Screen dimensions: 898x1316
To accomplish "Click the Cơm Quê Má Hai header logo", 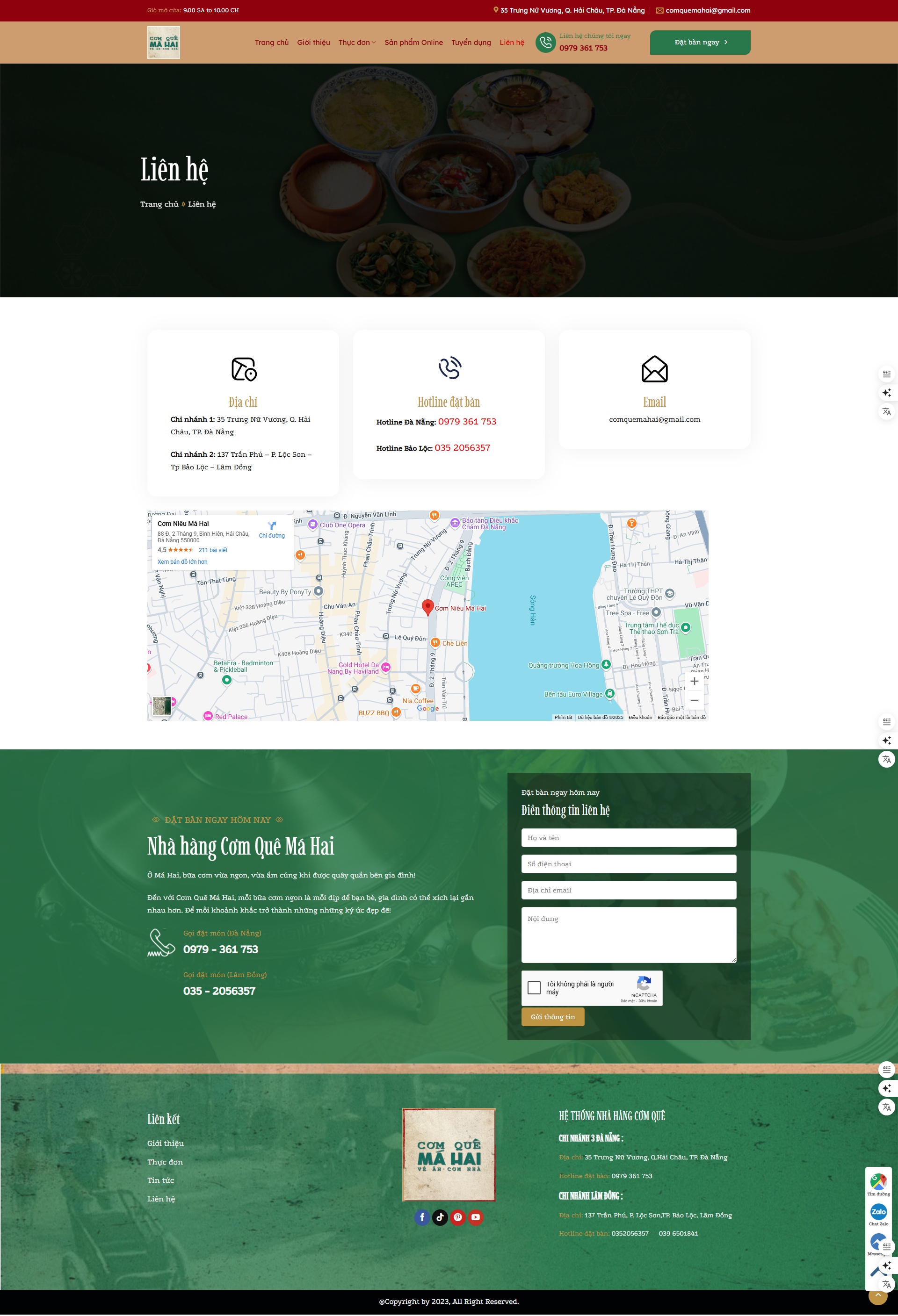I will [x=164, y=43].
